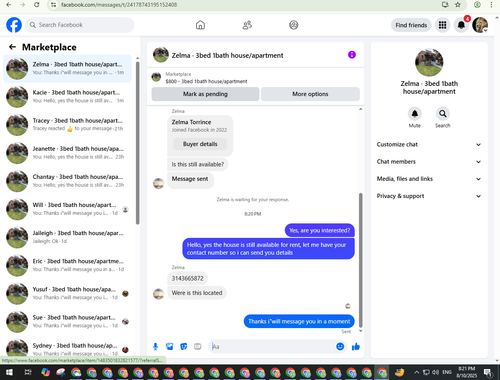Click the taskbar clock showing 8:21 PM

(x=467, y=372)
